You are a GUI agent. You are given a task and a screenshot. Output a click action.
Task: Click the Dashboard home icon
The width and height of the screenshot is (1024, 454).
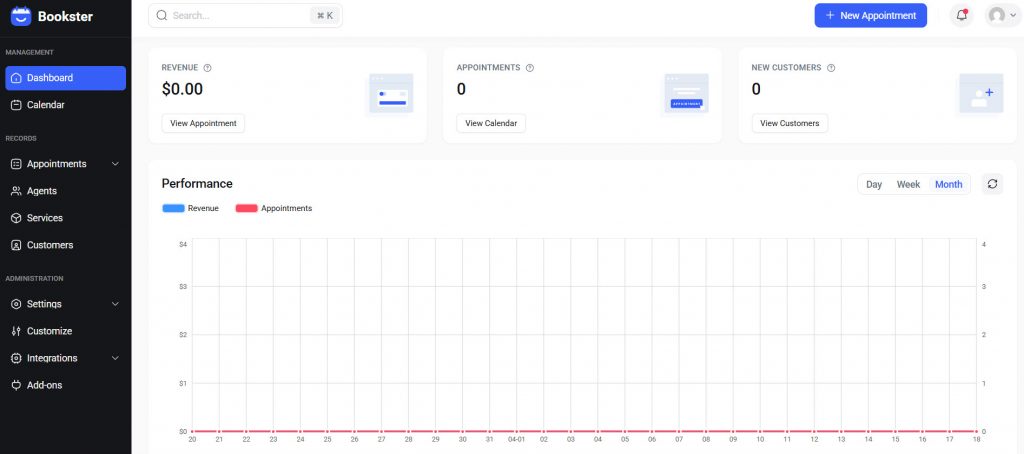point(16,78)
